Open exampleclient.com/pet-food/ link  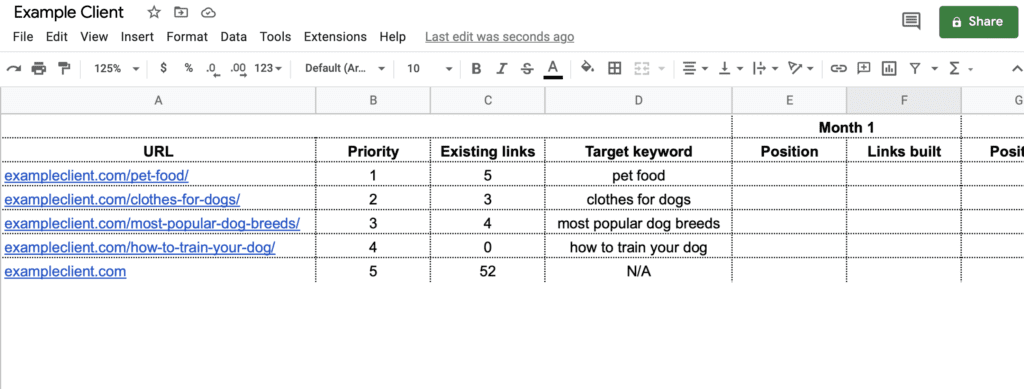pyautogui.click(x=97, y=176)
